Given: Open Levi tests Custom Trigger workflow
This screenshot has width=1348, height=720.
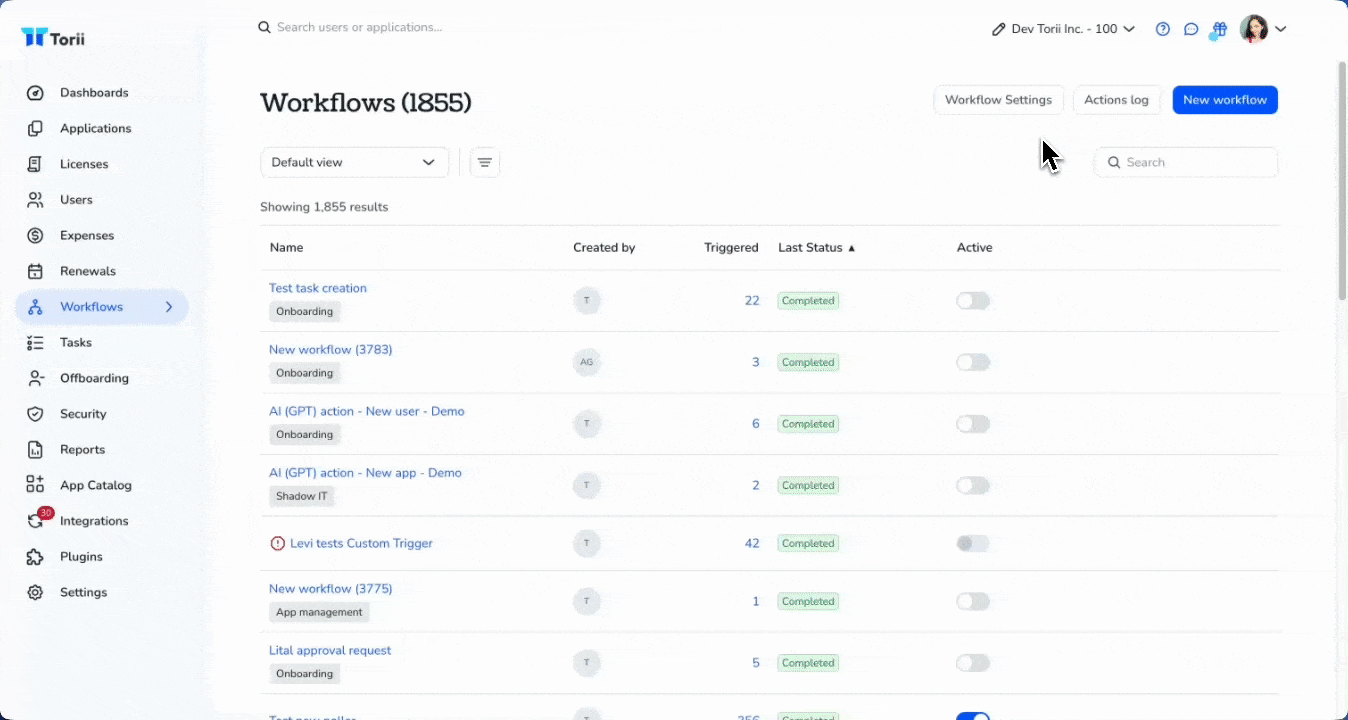Looking at the screenshot, I should pos(361,544).
